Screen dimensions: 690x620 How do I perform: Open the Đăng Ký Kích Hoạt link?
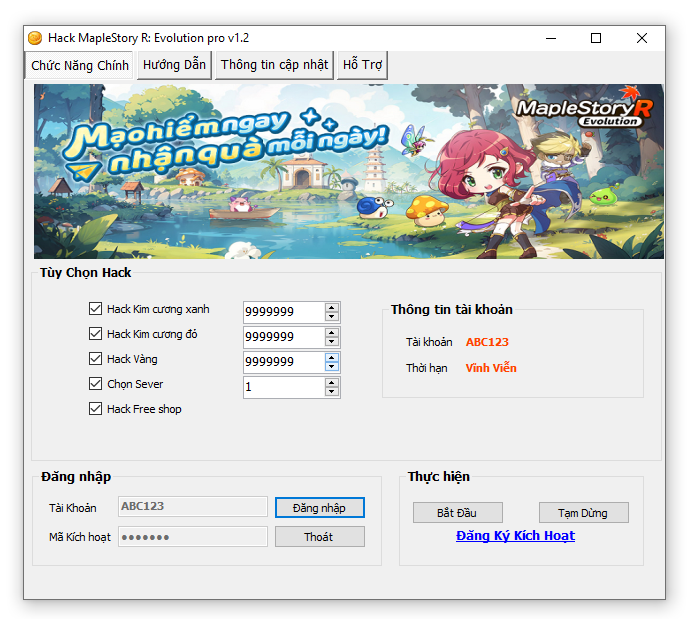click(515, 536)
